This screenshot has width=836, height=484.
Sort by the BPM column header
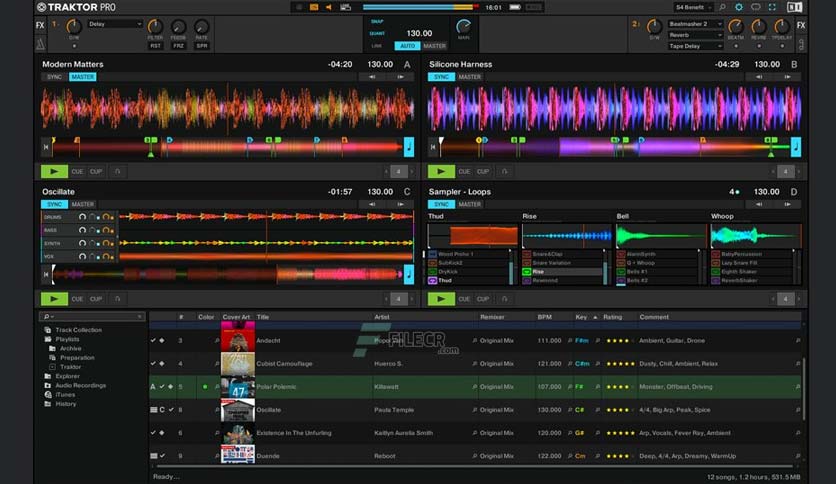click(544, 317)
